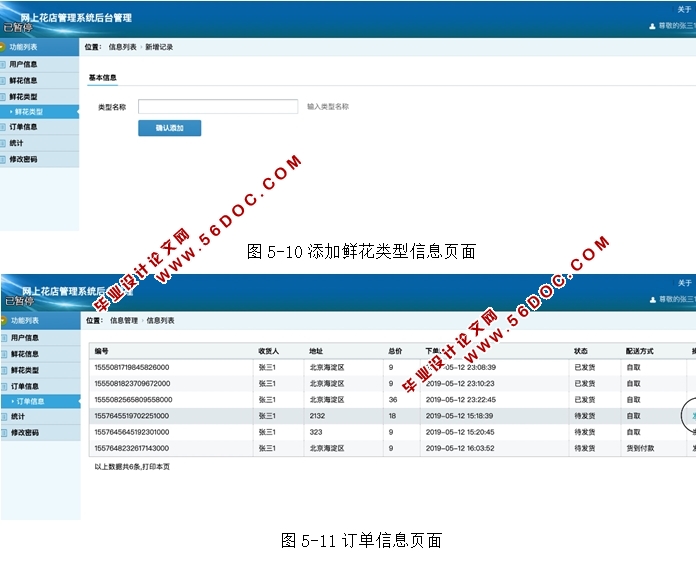Click address cell 2132
This screenshot has width=696, height=564.
tap(317, 416)
